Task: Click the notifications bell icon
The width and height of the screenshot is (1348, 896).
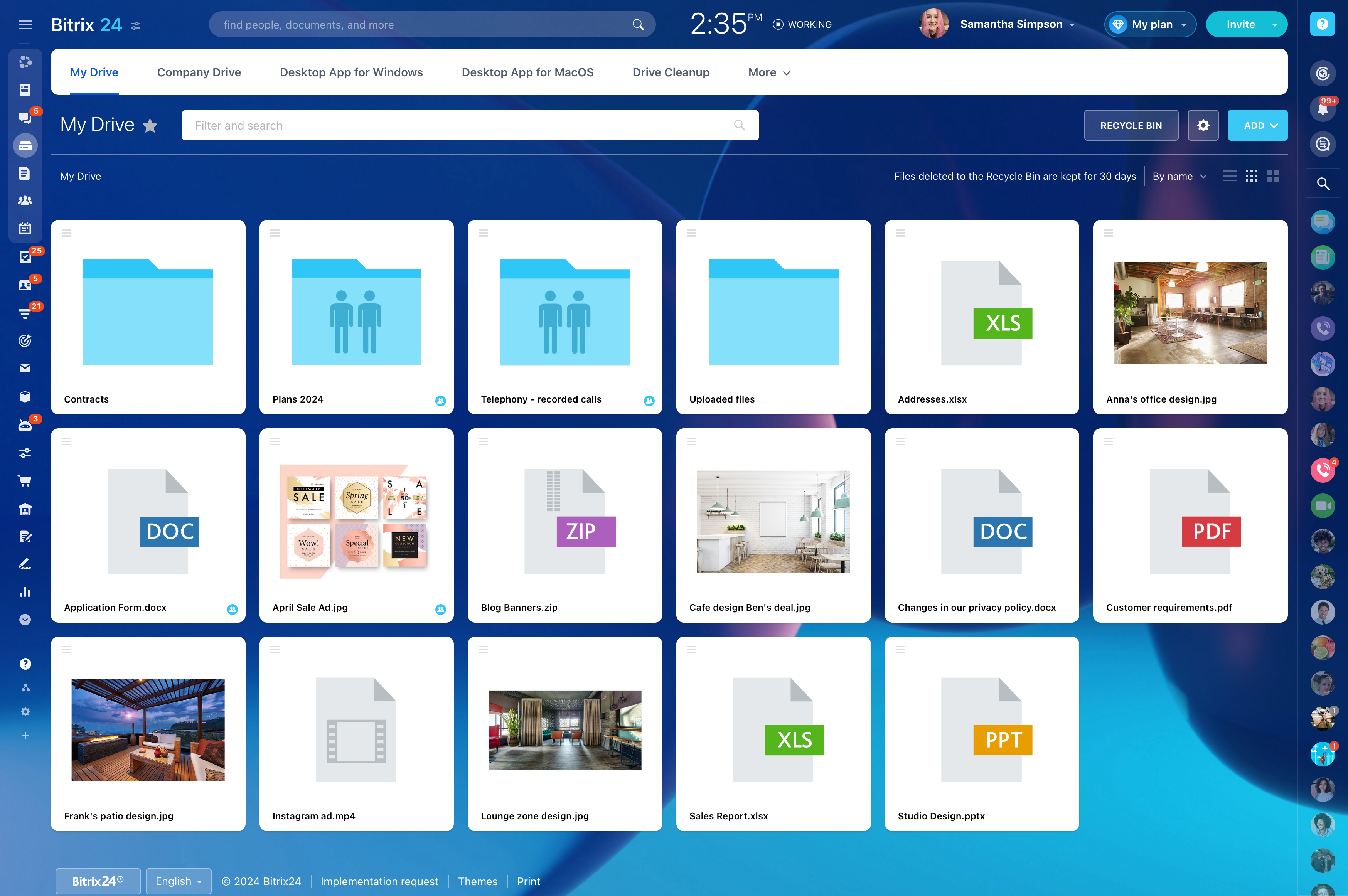Action: 1322,109
